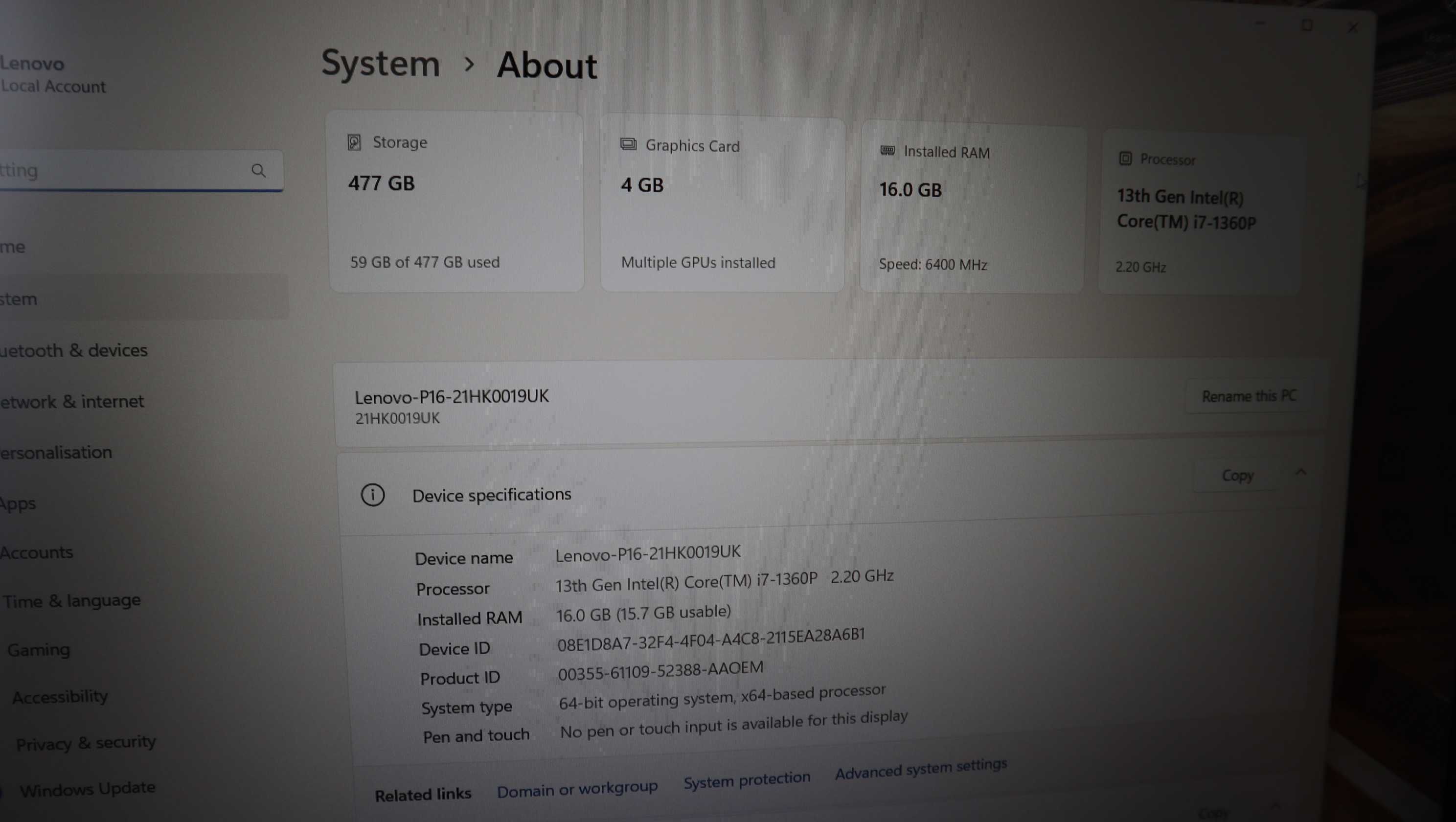Viewport: 1456px width, 822px height.
Task: Select the Product ID value 00355-61109-52388-AAOEM
Action: coord(660,671)
